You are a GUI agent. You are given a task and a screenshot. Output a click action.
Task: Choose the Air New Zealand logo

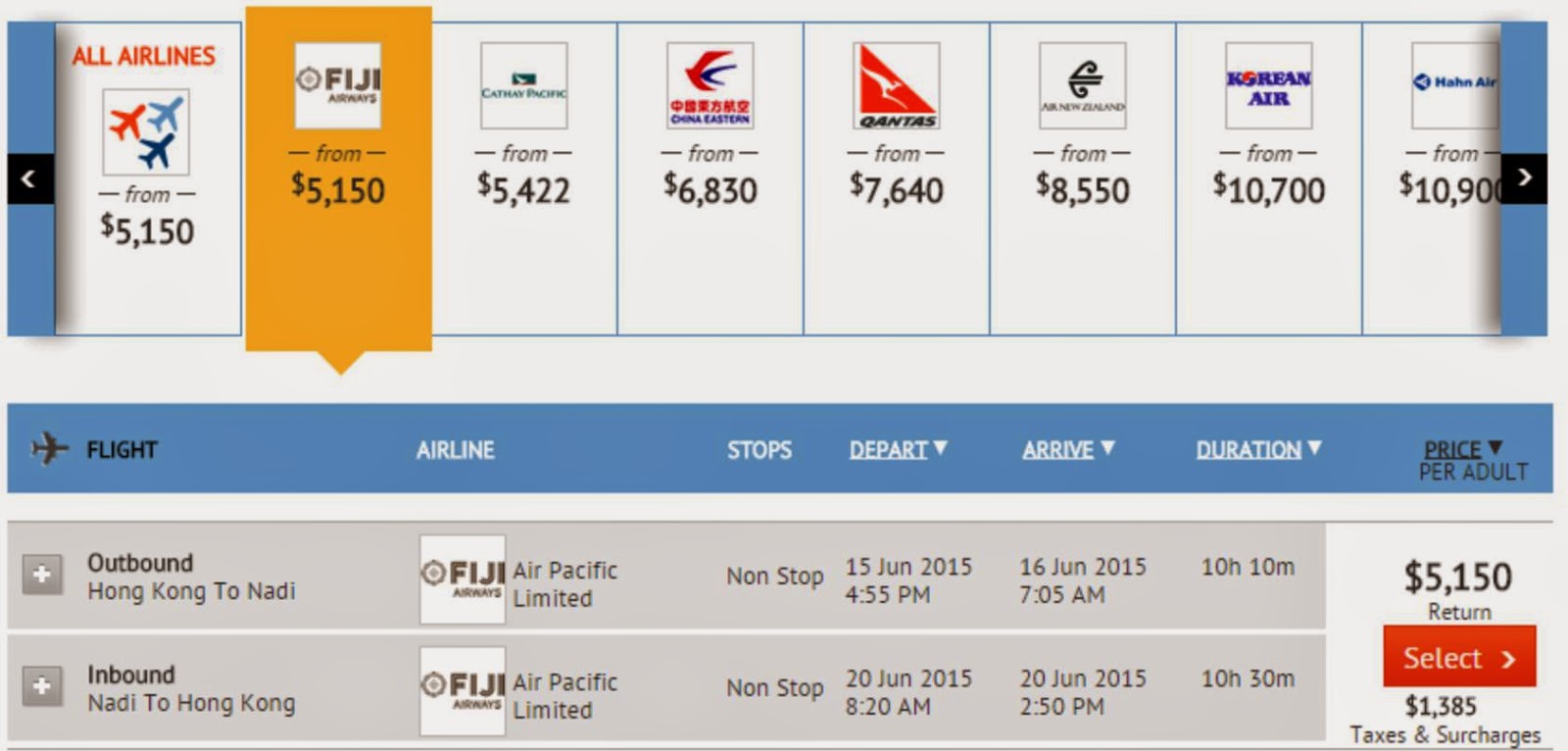[x=1082, y=85]
